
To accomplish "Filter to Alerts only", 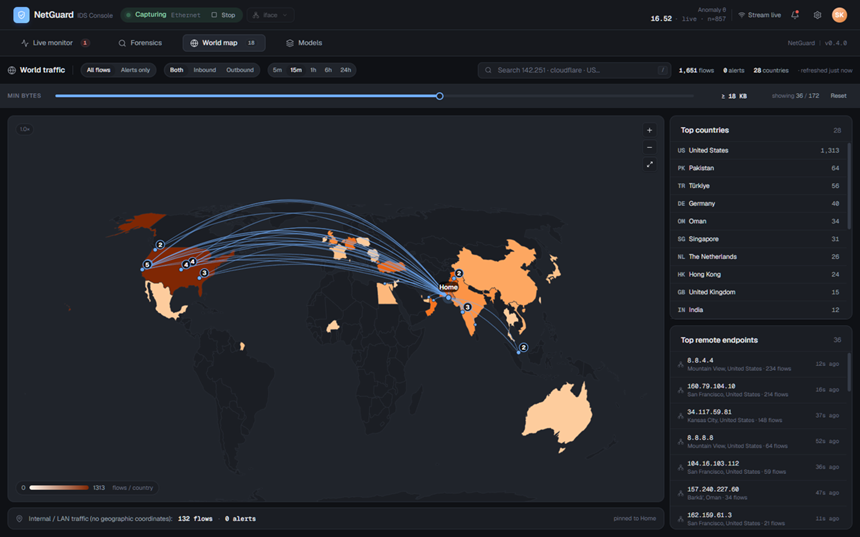I will pos(135,70).
